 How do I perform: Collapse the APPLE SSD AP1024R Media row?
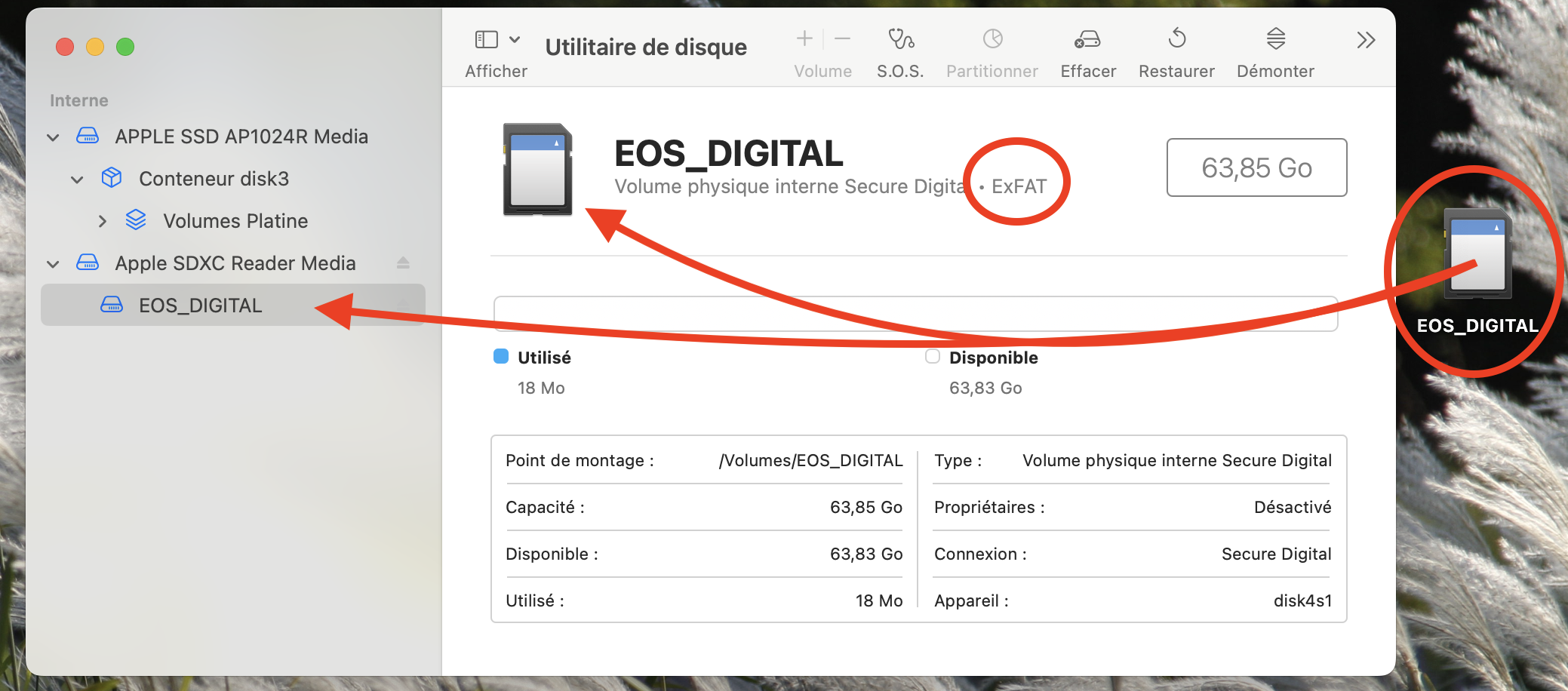(53, 137)
